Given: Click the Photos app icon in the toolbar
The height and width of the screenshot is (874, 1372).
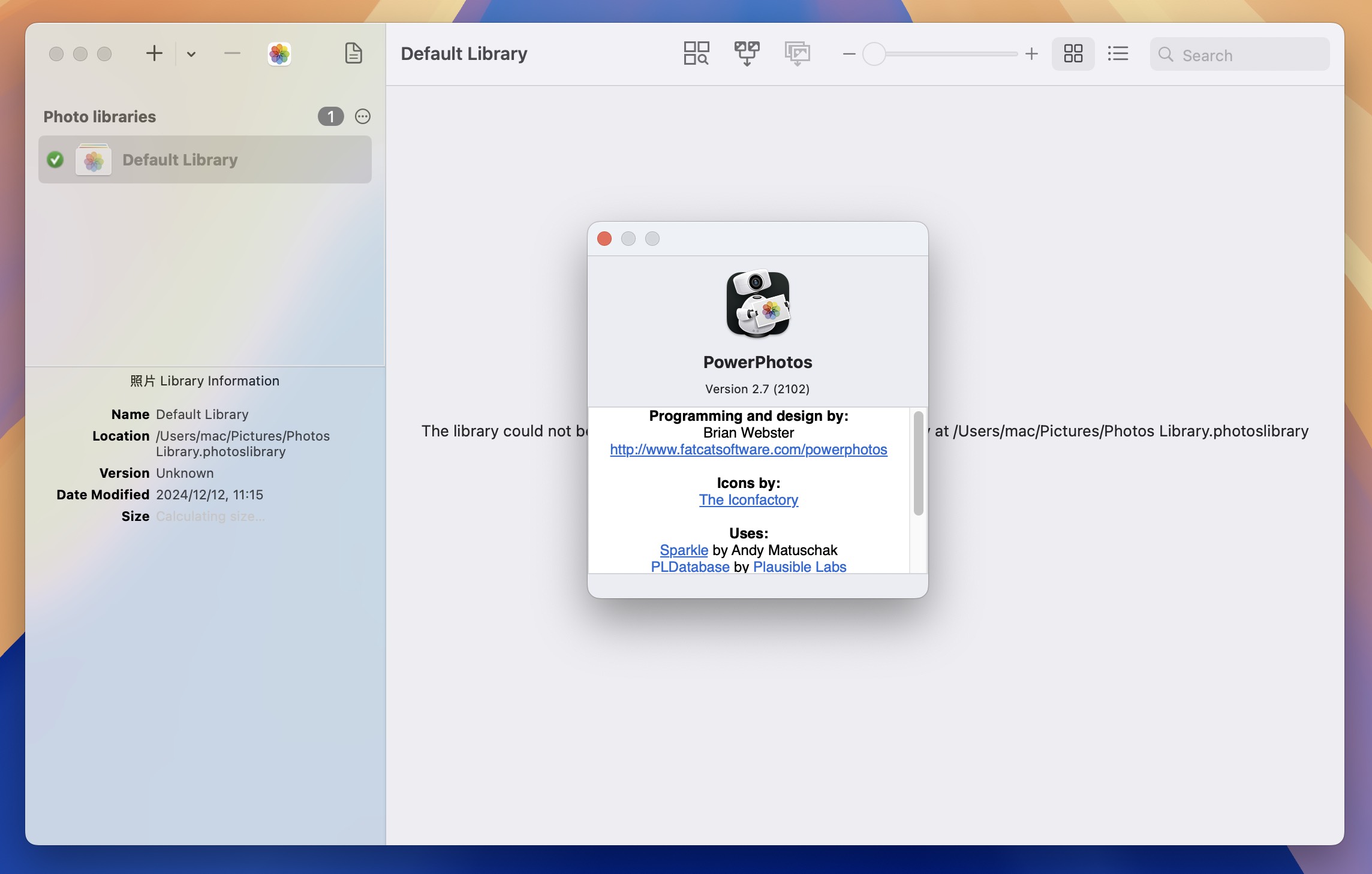Looking at the screenshot, I should (279, 54).
